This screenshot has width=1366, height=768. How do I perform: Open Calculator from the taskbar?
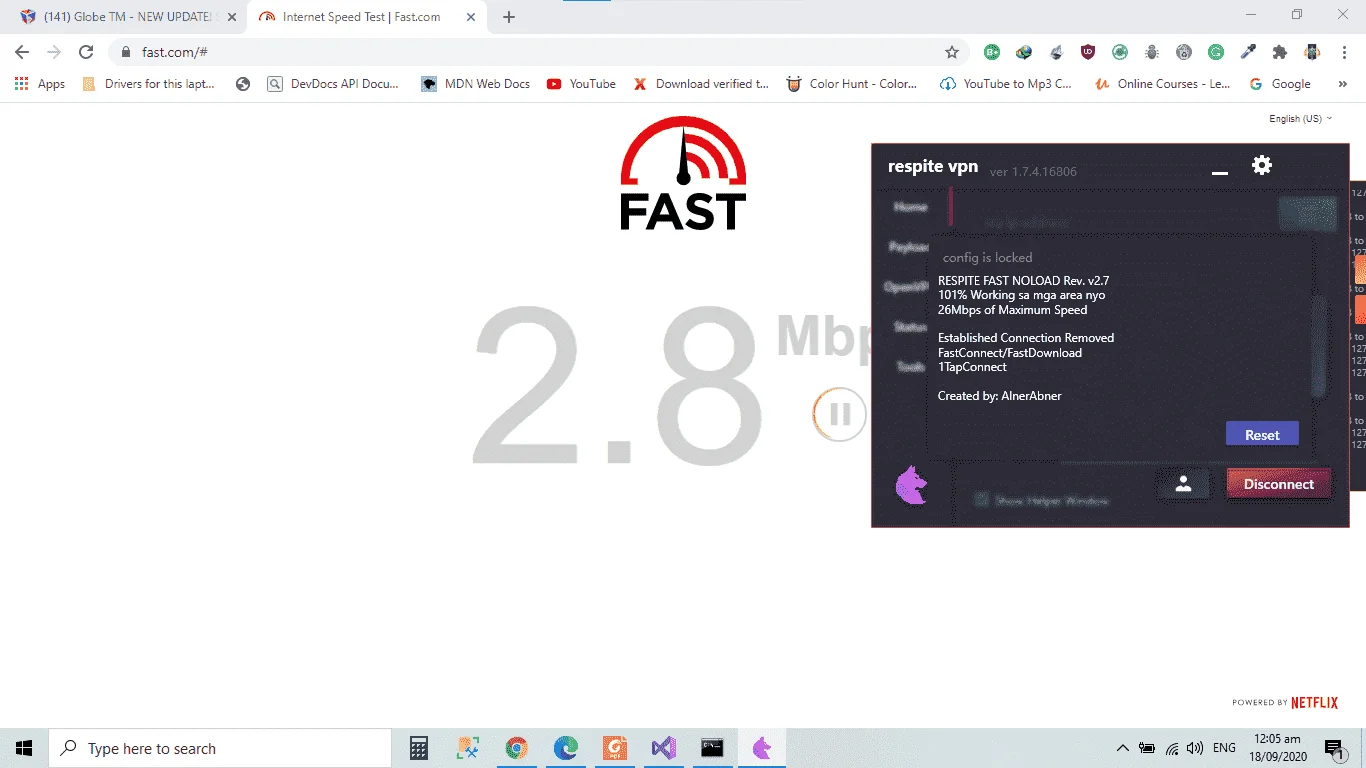419,748
